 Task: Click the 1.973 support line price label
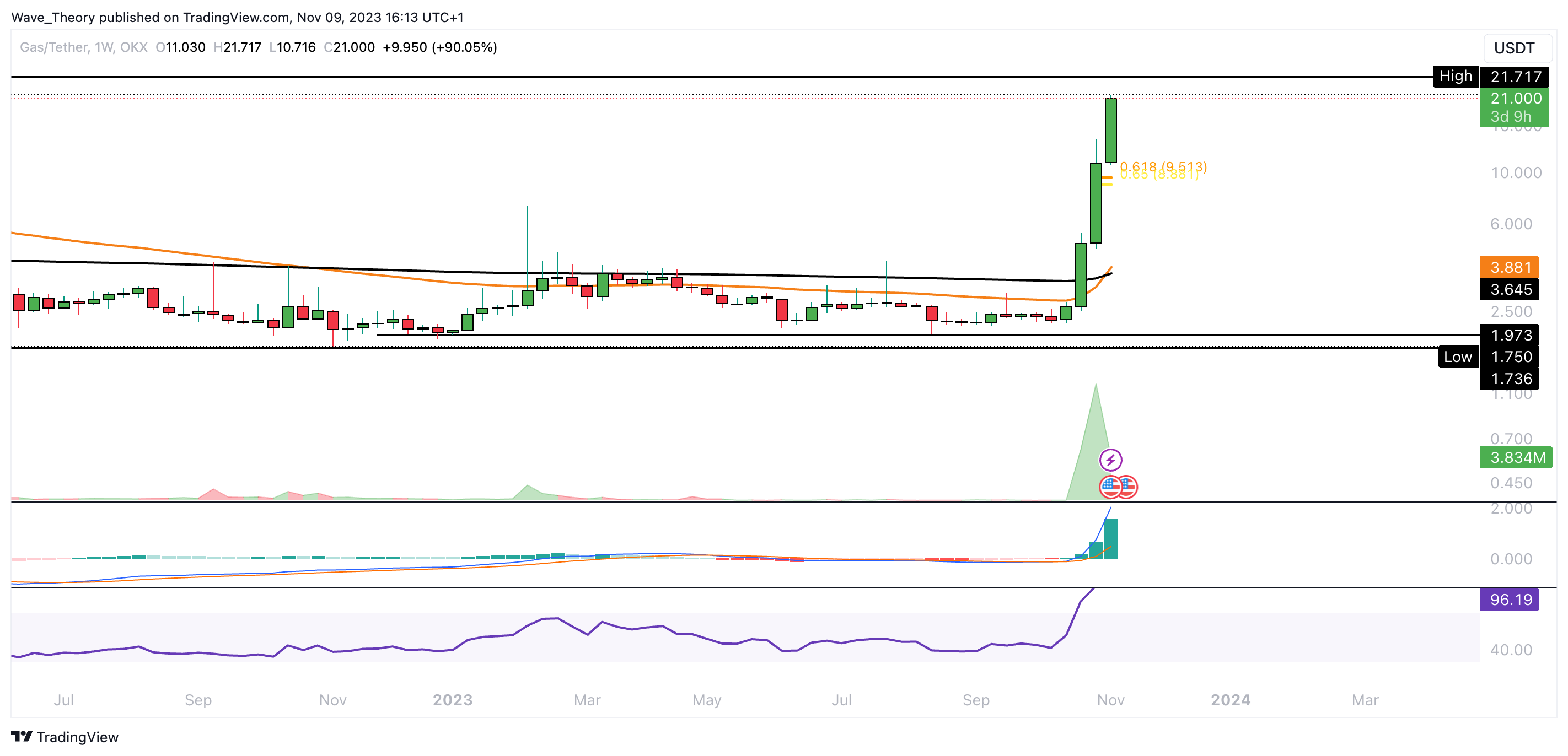1511,335
